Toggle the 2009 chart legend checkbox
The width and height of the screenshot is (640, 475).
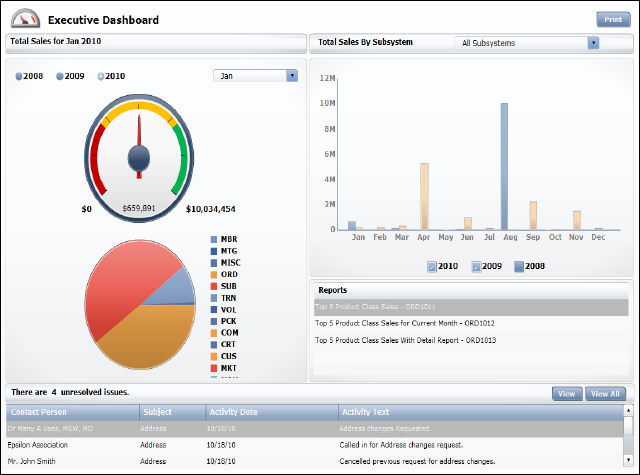pos(475,267)
